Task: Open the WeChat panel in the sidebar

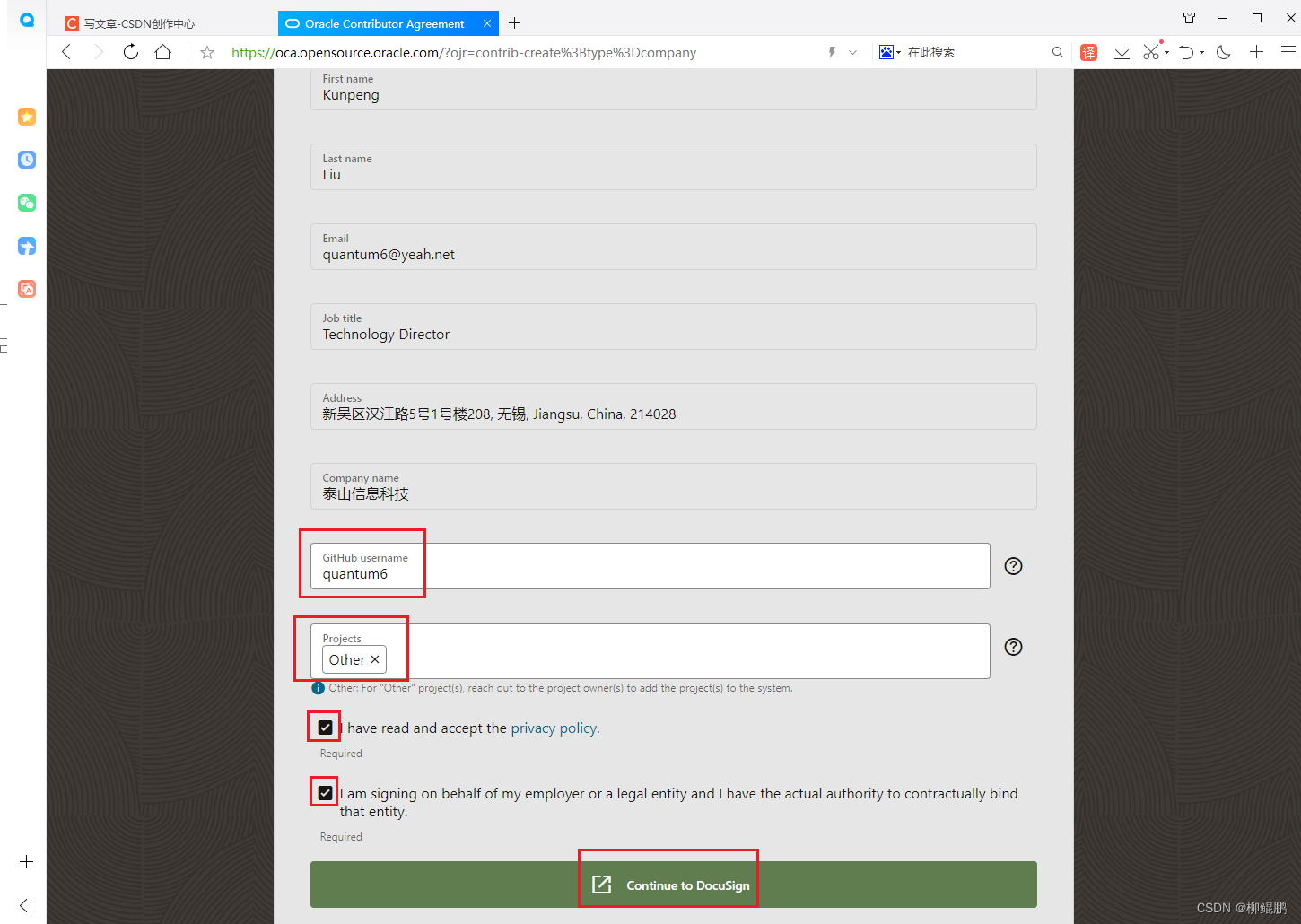Action: [26, 203]
